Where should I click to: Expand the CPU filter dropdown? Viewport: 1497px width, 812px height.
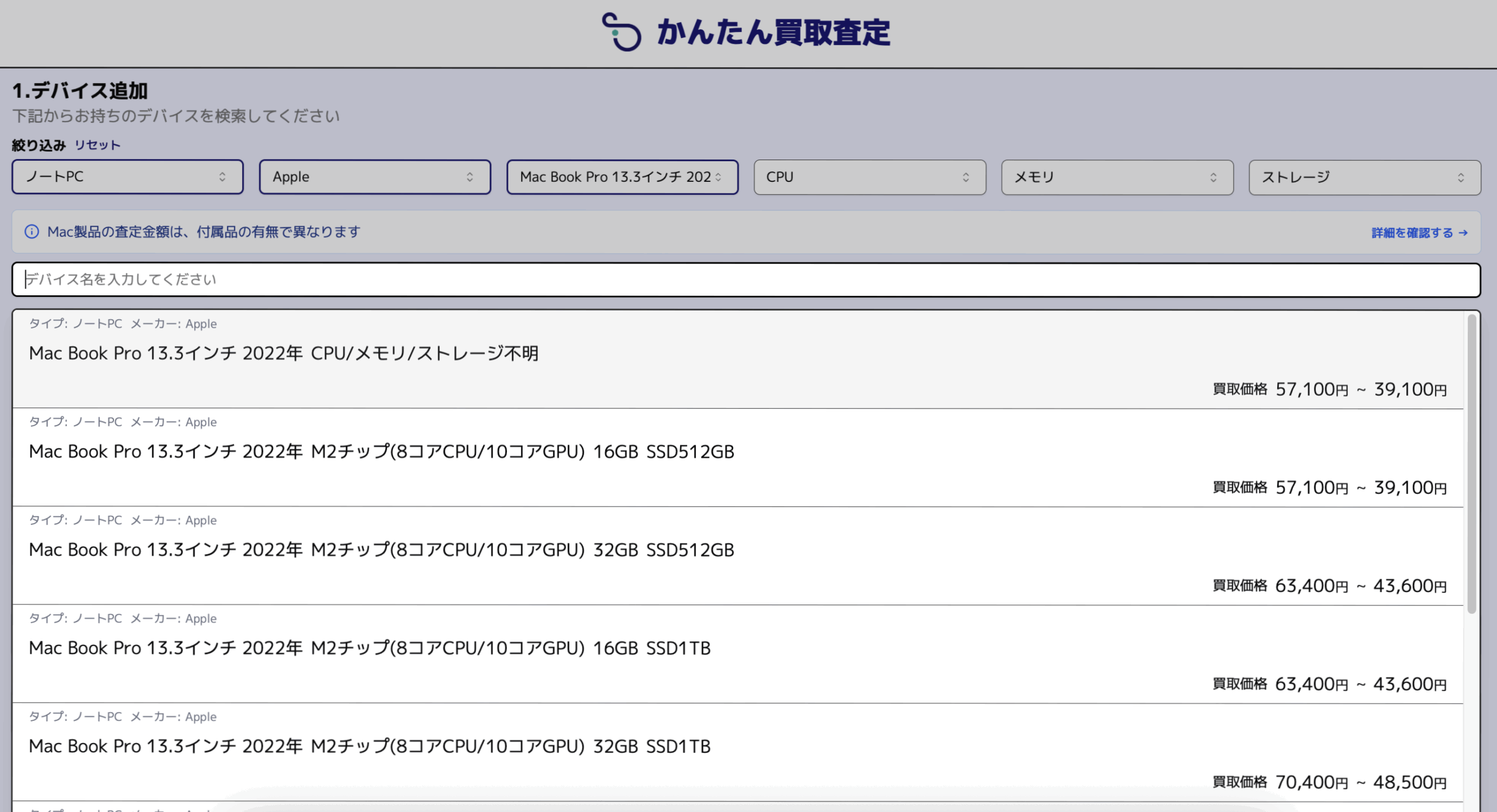(x=869, y=177)
